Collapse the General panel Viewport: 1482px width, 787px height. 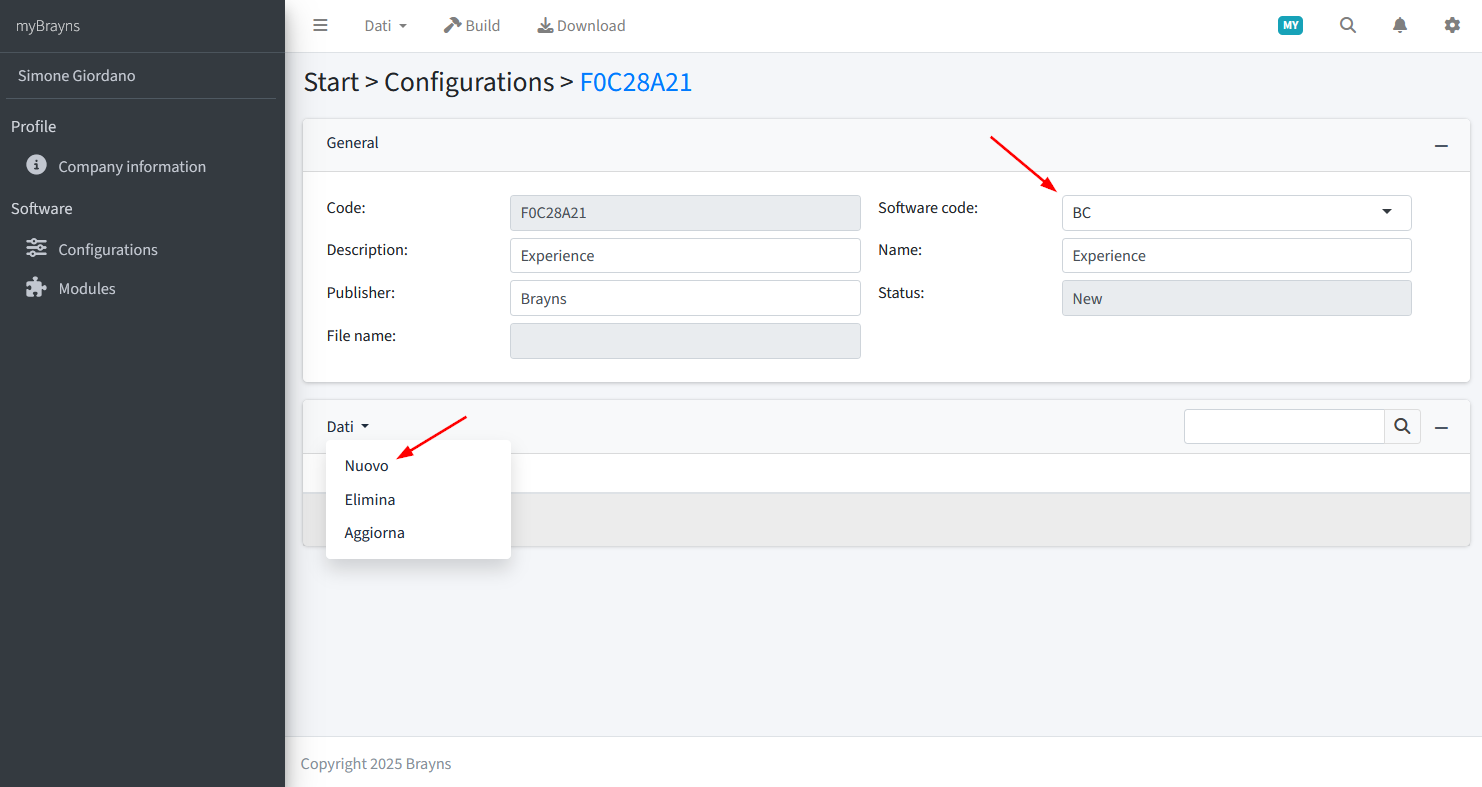point(1441,145)
